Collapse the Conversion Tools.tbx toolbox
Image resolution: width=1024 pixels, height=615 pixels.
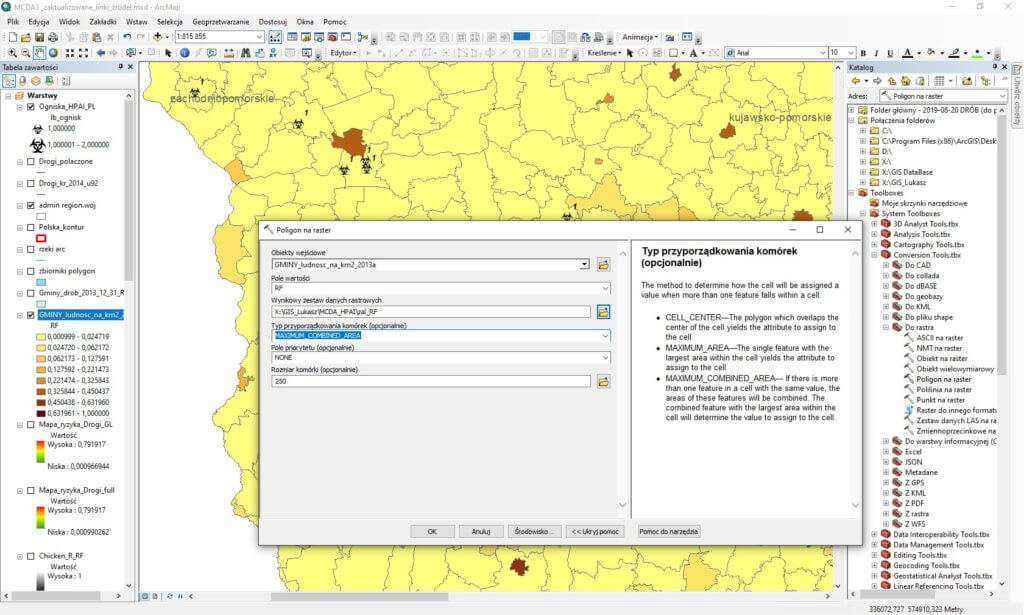click(x=874, y=255)
